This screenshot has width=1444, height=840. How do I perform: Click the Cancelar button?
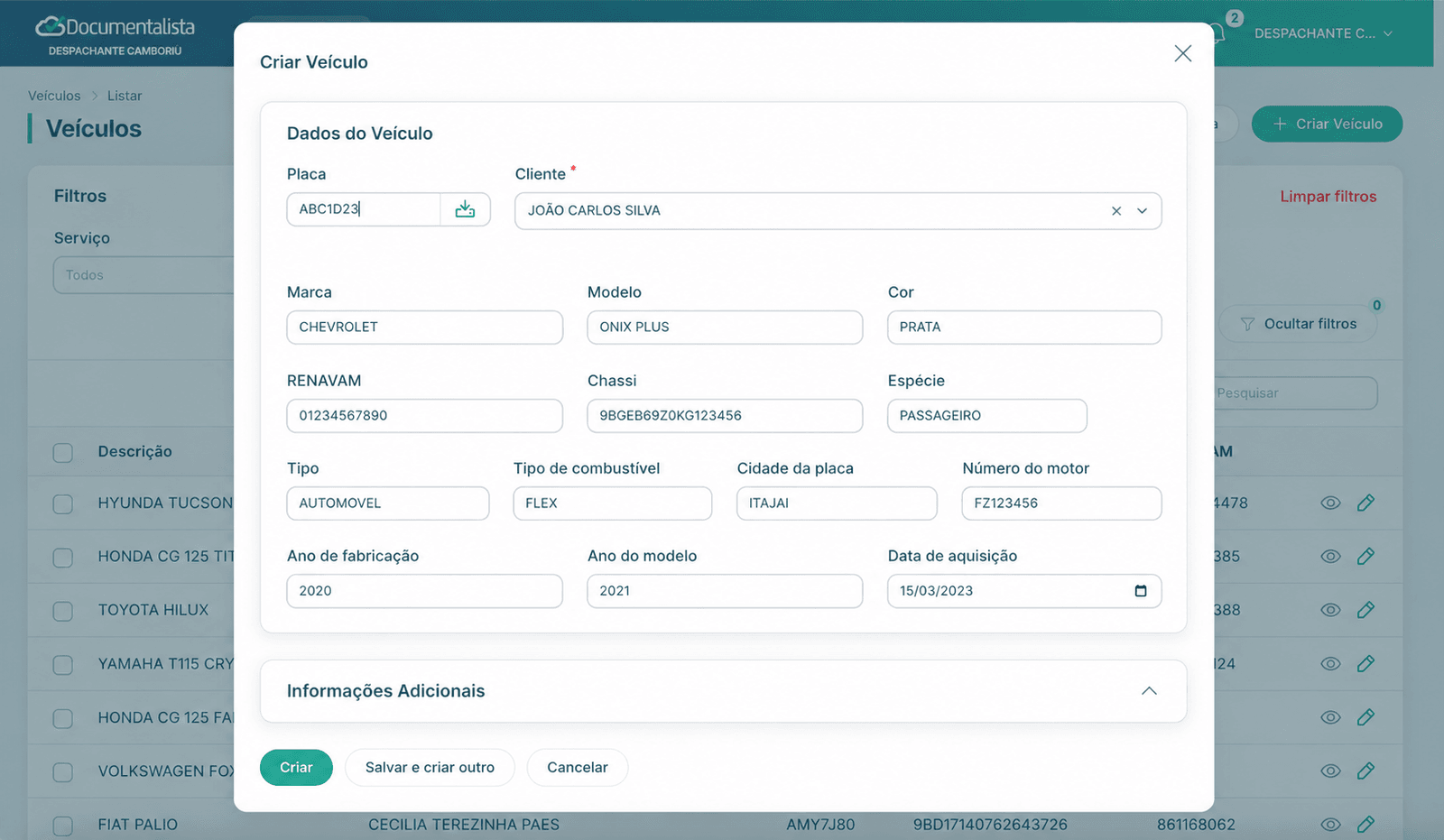click(x=578, y=768)
